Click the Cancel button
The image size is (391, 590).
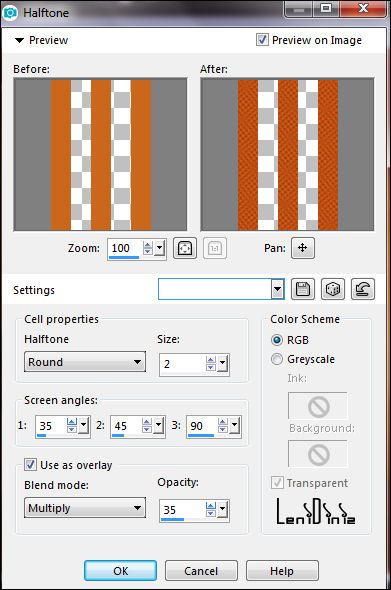pyautogui.click(x=201, y=571)
